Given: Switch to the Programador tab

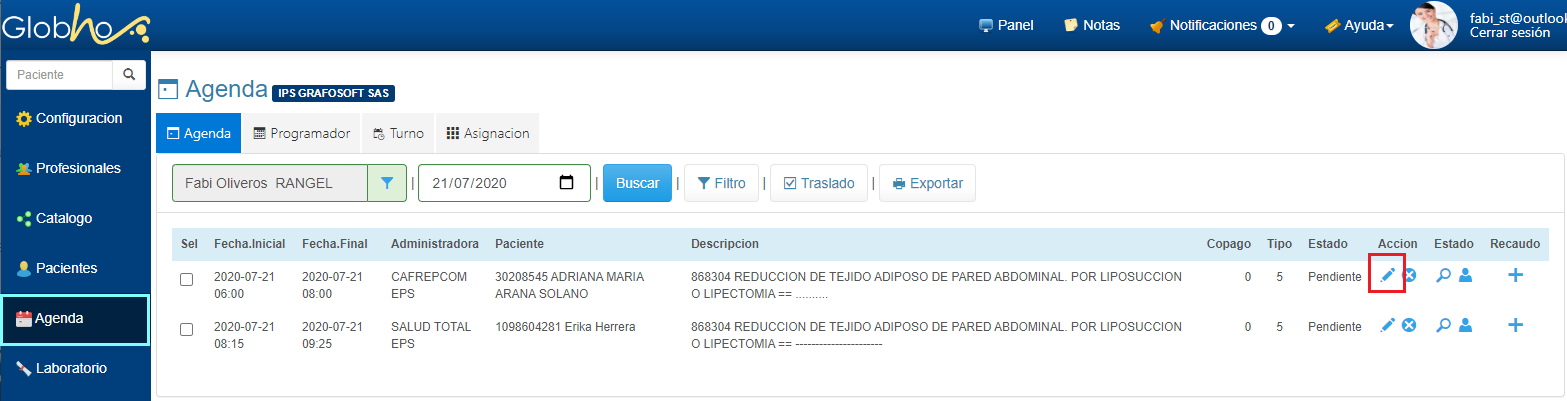Looking at the screenshot, I should (x=301, y=133).
